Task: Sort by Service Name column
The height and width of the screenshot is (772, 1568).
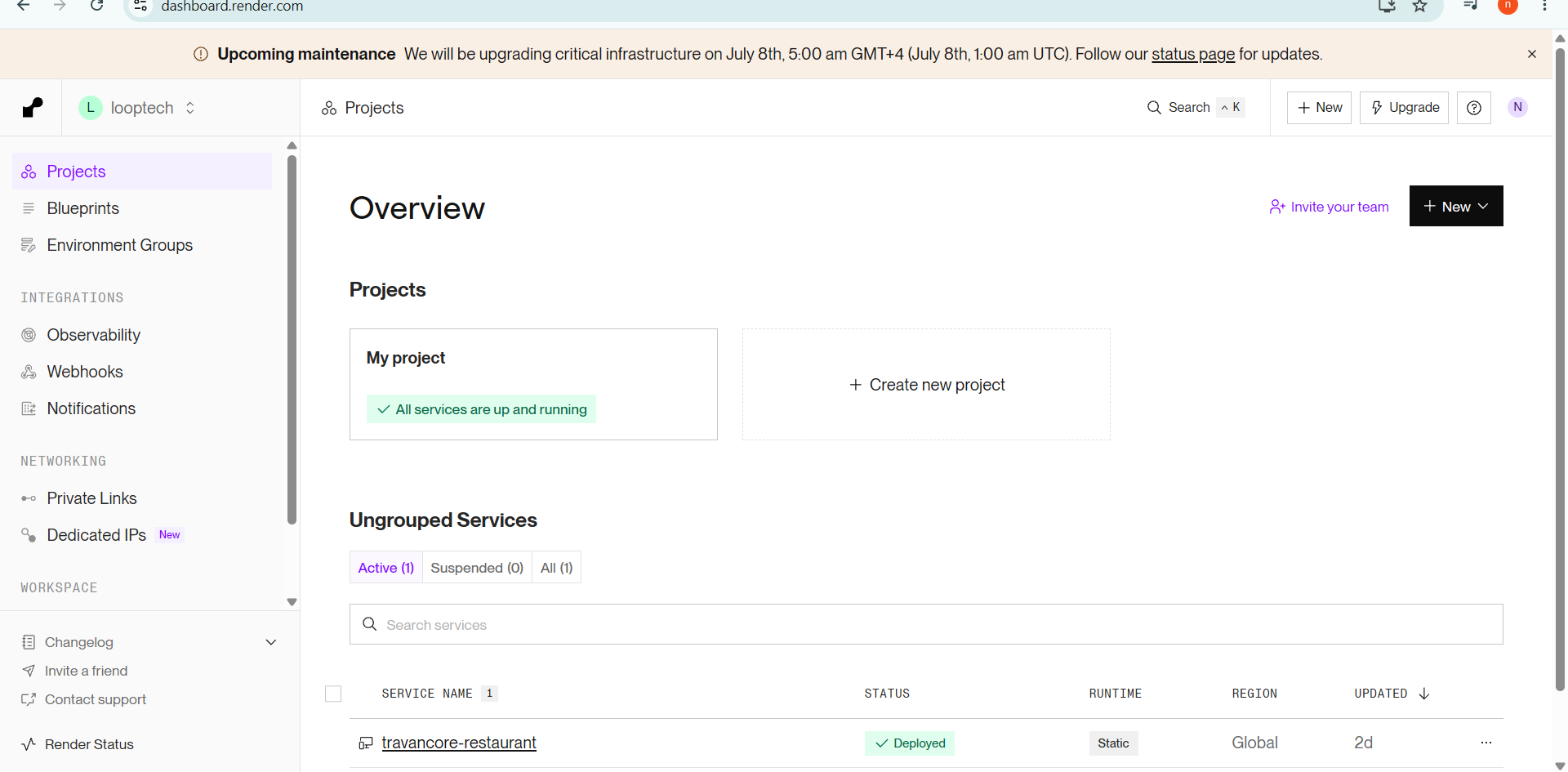Action: click(427, 694)
